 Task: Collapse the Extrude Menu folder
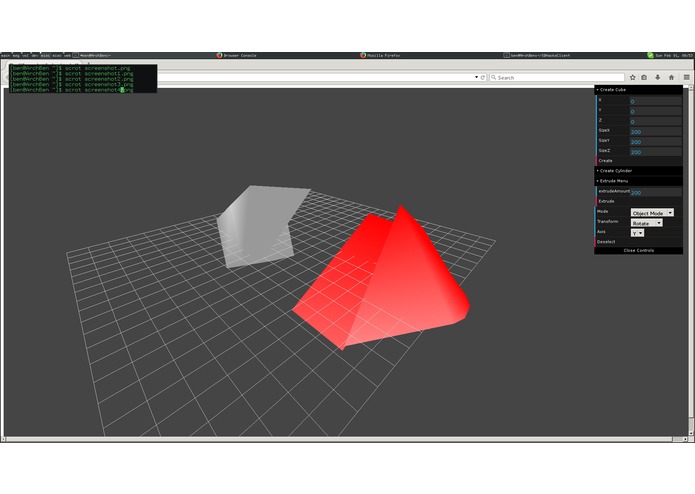pos(638,181)
